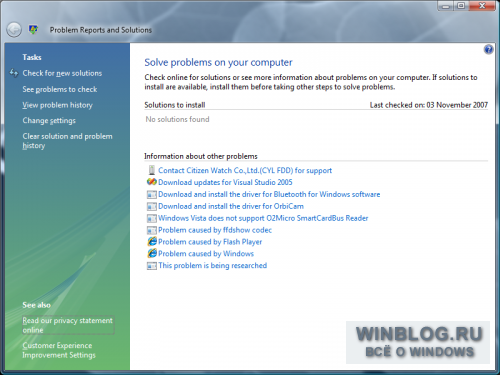
Task: Open This problem is being researched
Action: click(x=213, y=266)
